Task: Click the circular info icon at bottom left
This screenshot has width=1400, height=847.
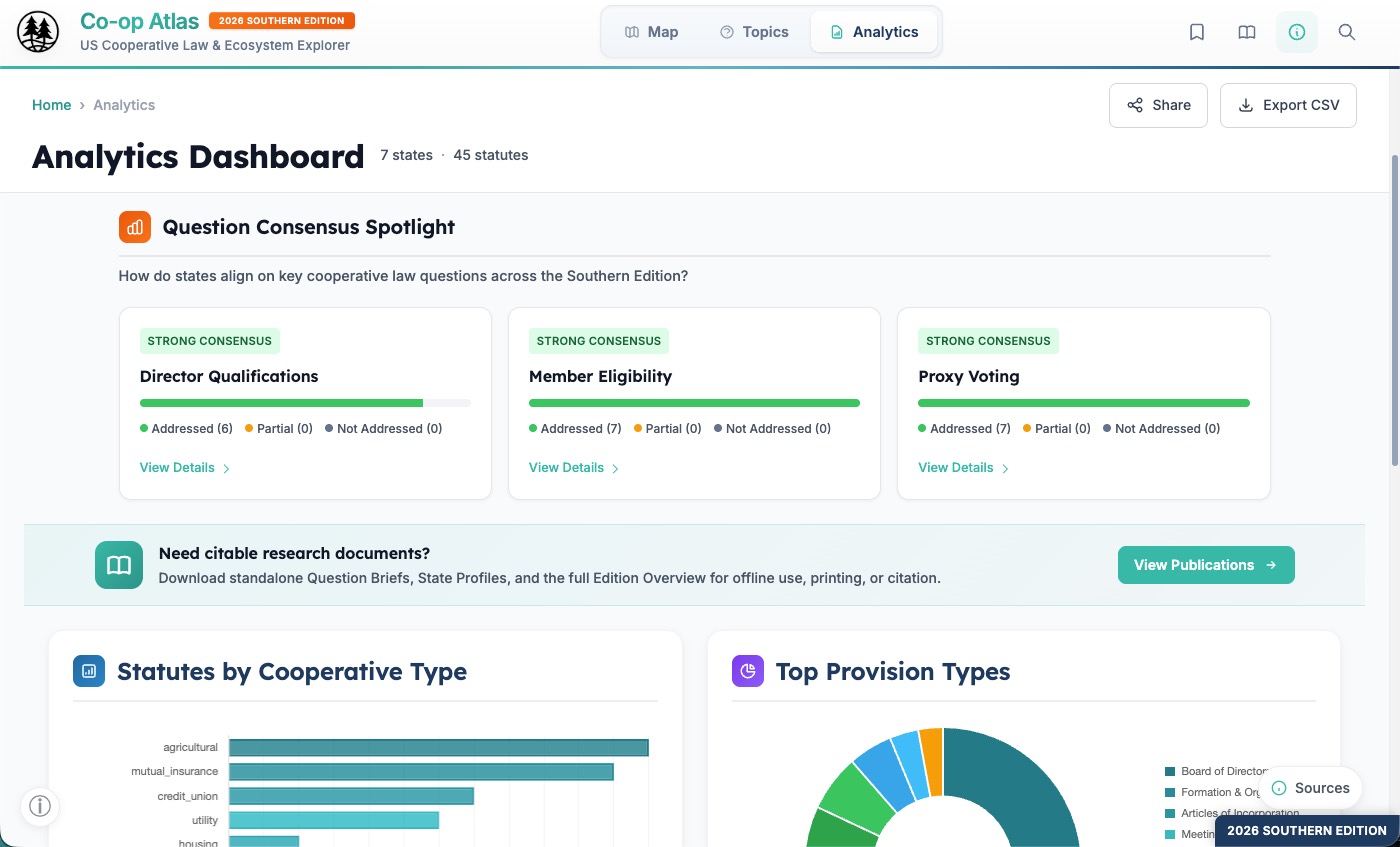Action: tap(40, 806)
